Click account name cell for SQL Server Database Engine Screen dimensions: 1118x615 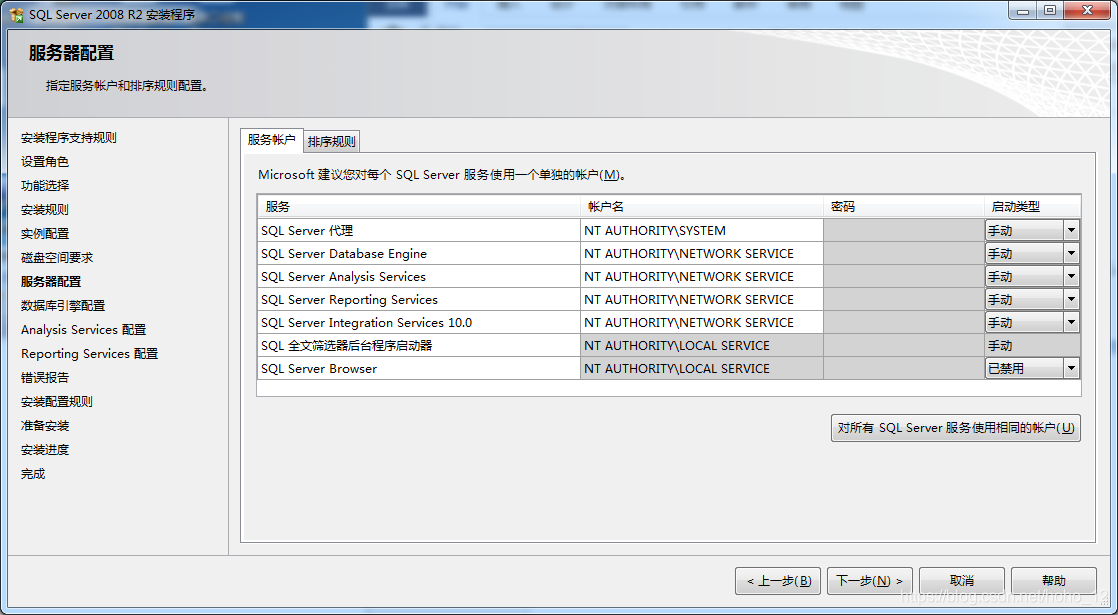[702, 254]
